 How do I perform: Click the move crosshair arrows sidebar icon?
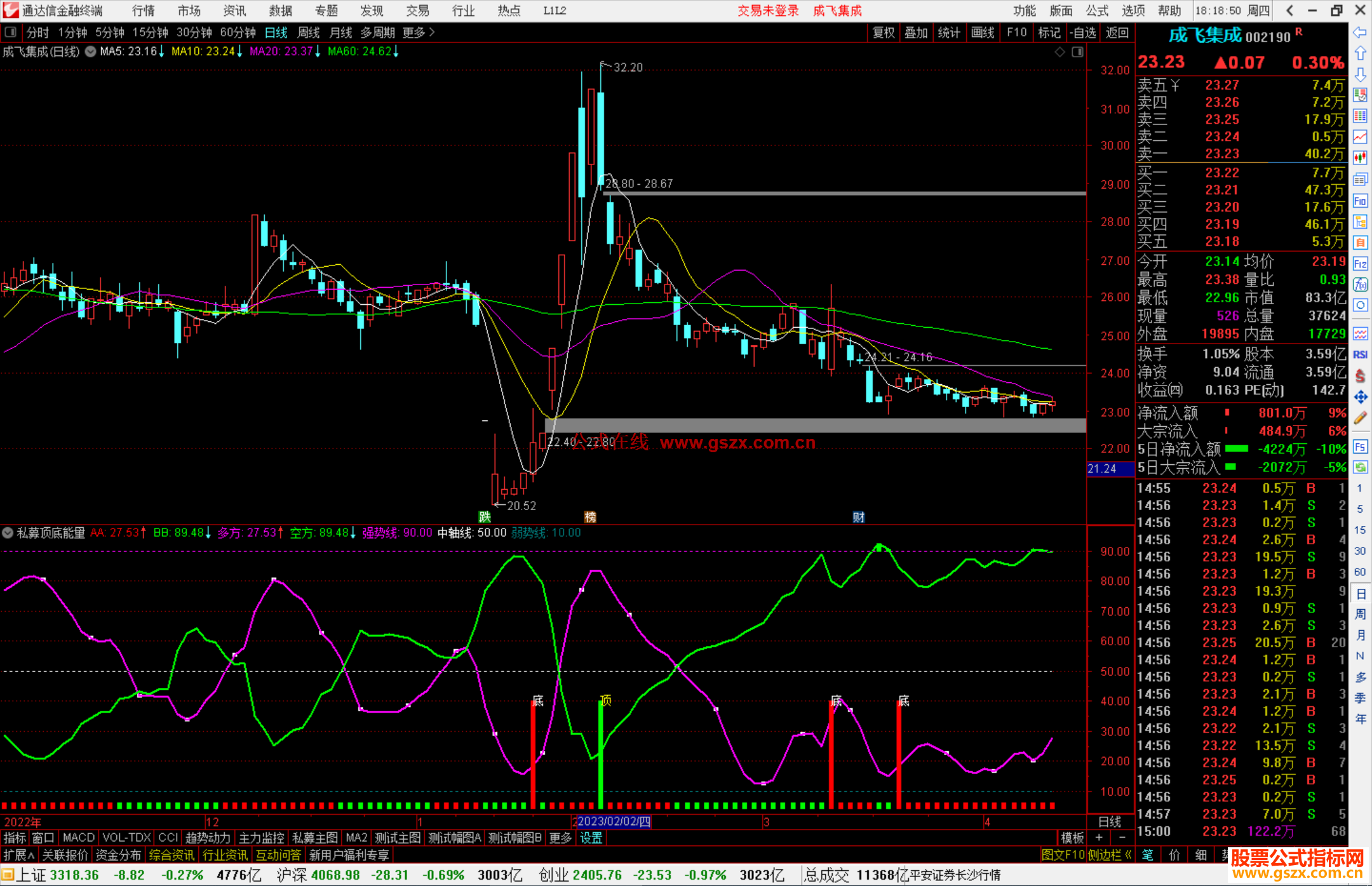1360,397
